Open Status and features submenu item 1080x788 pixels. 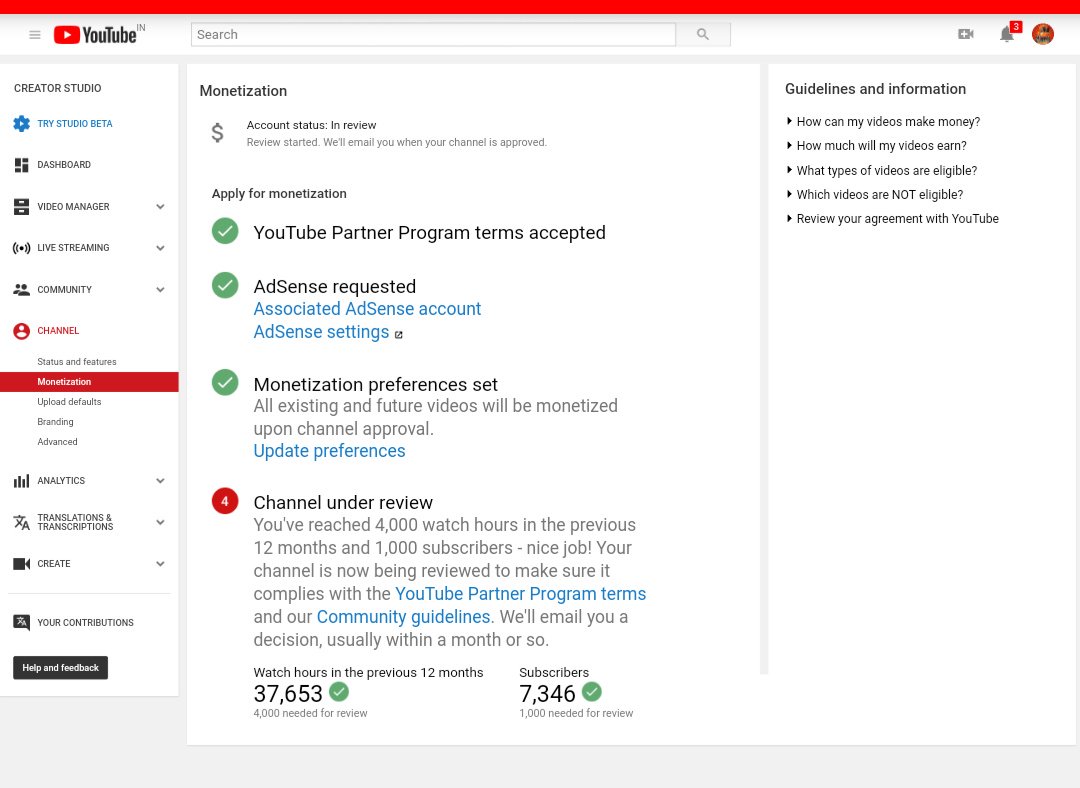pyautogui.click(x=77, y=362)
